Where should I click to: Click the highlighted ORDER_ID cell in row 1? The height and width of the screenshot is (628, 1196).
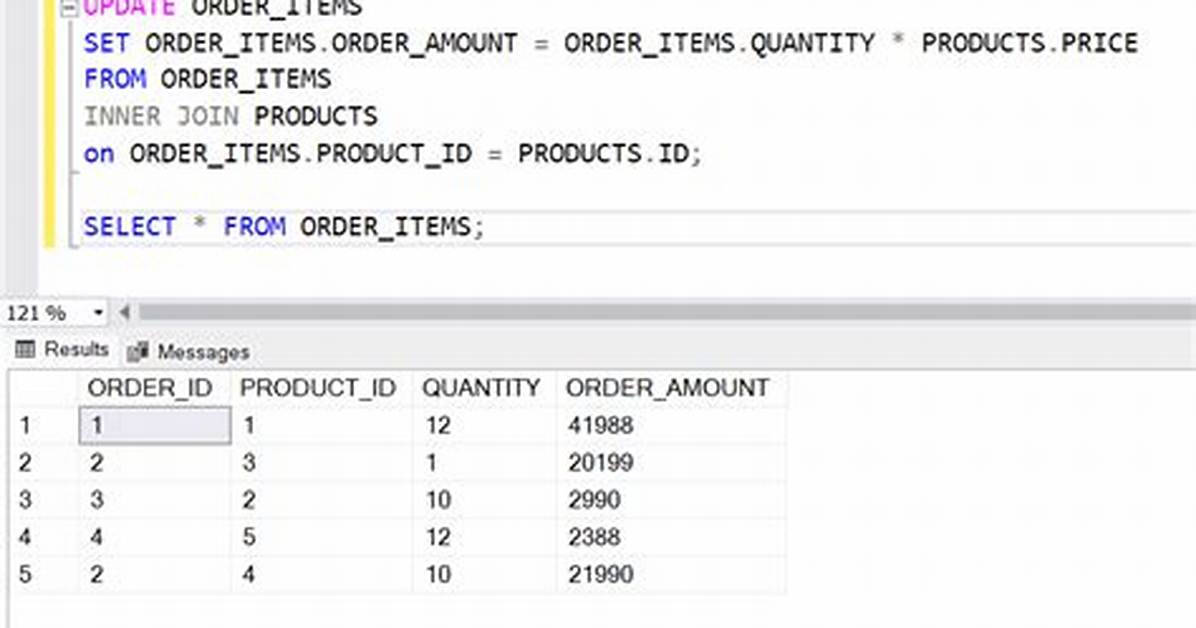155,425
